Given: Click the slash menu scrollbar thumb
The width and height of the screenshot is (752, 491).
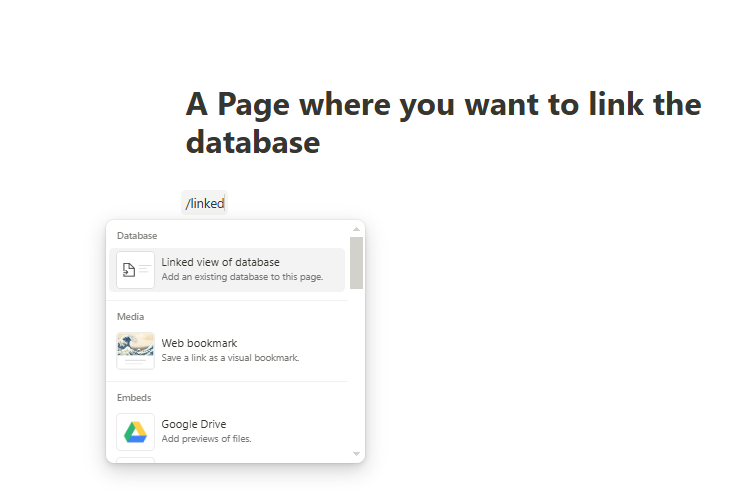Looking at the screenshot, I should (x=356, y=263).
